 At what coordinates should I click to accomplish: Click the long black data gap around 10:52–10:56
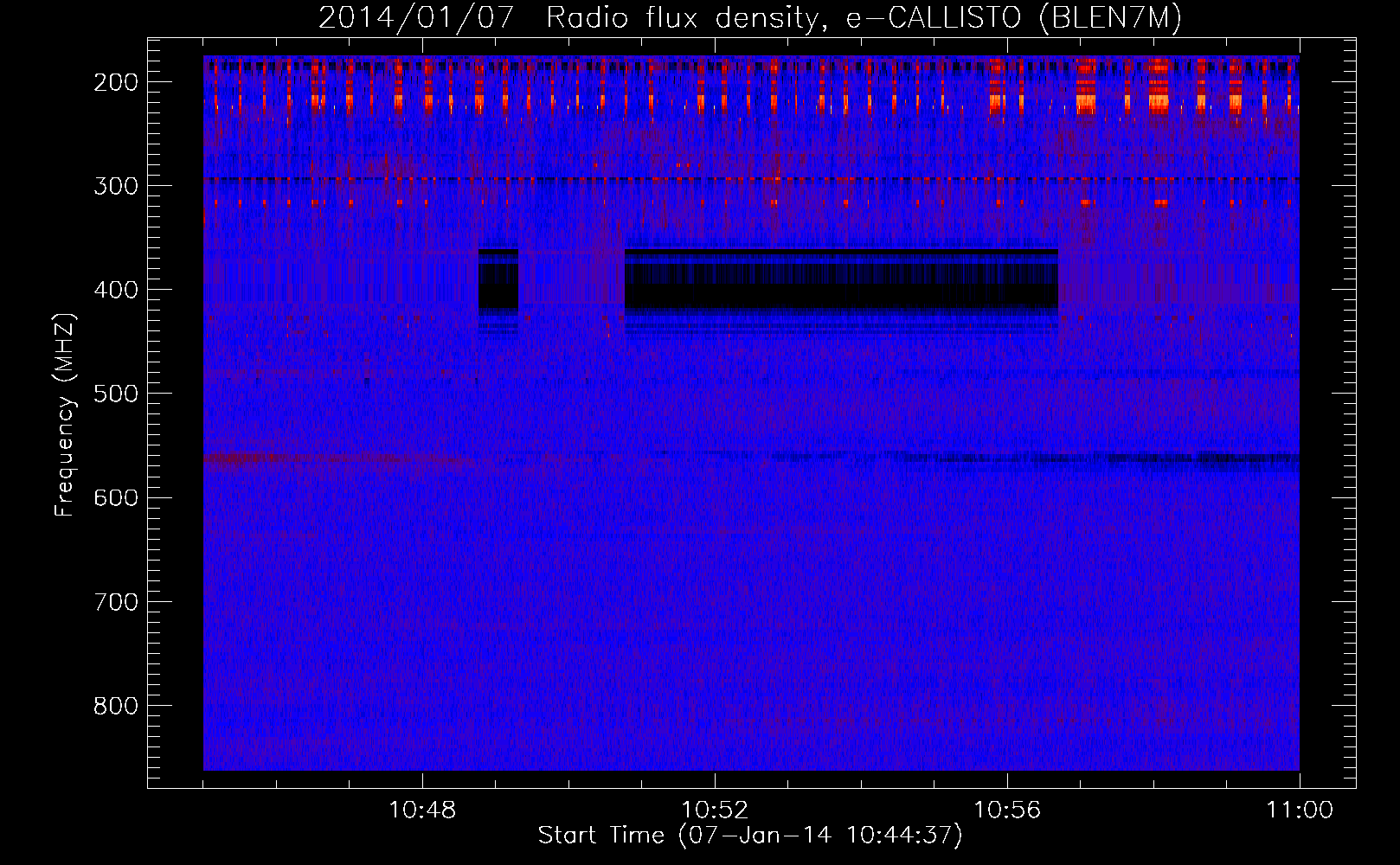[x=841, y=279]
